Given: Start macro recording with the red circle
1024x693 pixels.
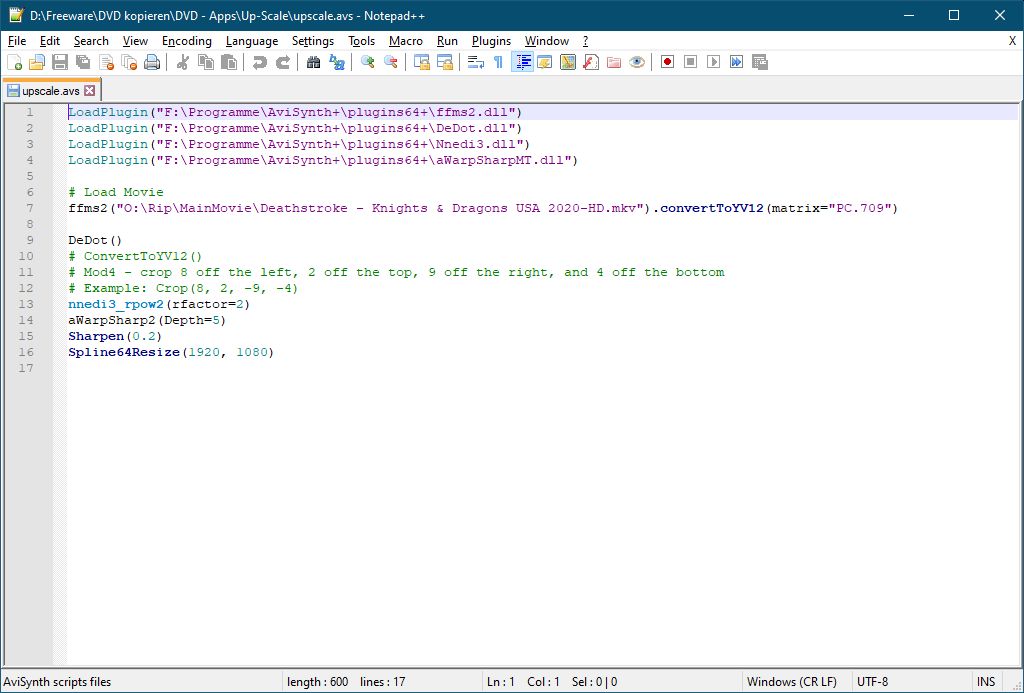Looking at the screenshot, I should (x=667, y=62).
